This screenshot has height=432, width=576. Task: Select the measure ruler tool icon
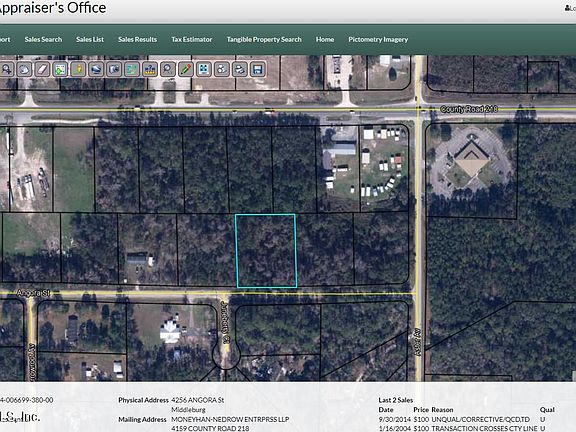pyautogui.click(x=132, y=69)
